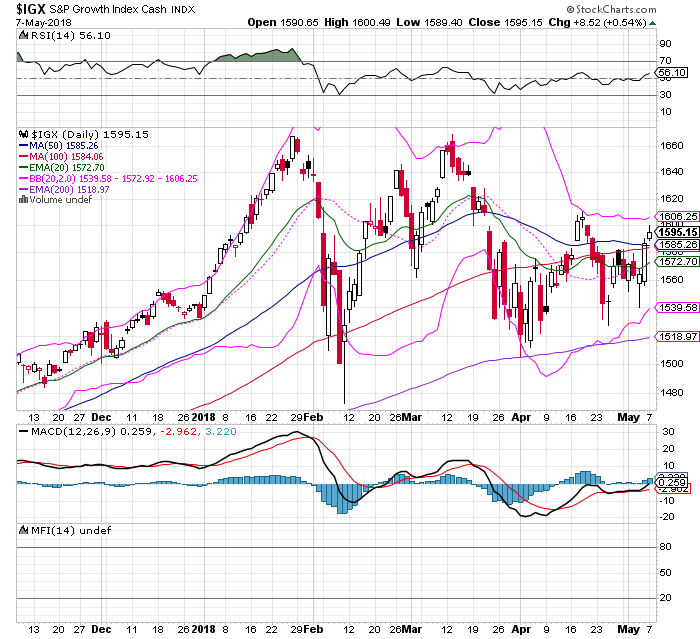Click the blue MACD histogram value 3.220

point(221,432)
